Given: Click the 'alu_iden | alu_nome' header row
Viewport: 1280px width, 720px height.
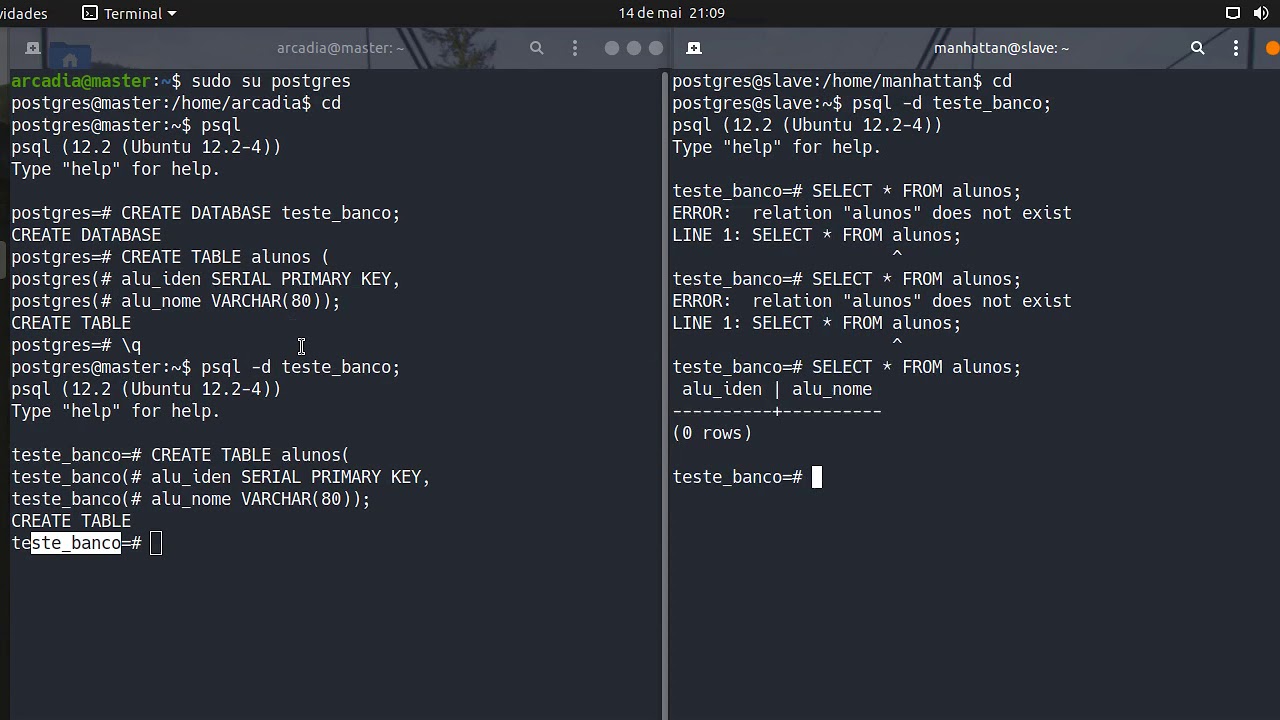Looking at the screenshot, I should (x=777, y=389).
